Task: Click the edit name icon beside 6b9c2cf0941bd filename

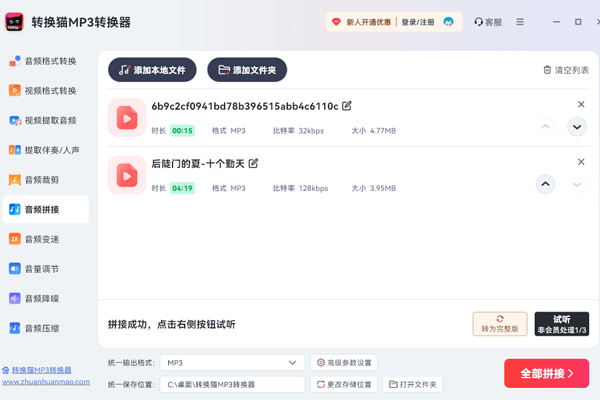Action: [x=347, y=106]
